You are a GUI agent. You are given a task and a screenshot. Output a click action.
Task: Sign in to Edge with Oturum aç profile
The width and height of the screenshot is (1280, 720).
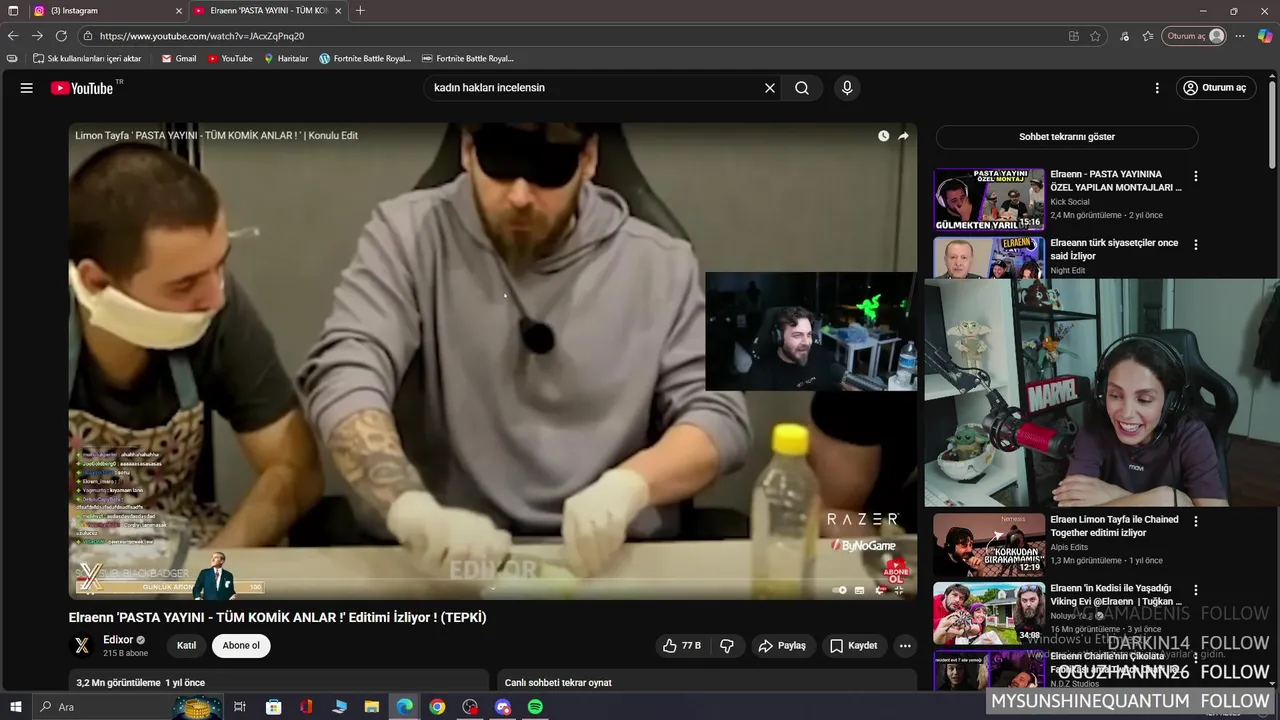(x=1195, y=36)
